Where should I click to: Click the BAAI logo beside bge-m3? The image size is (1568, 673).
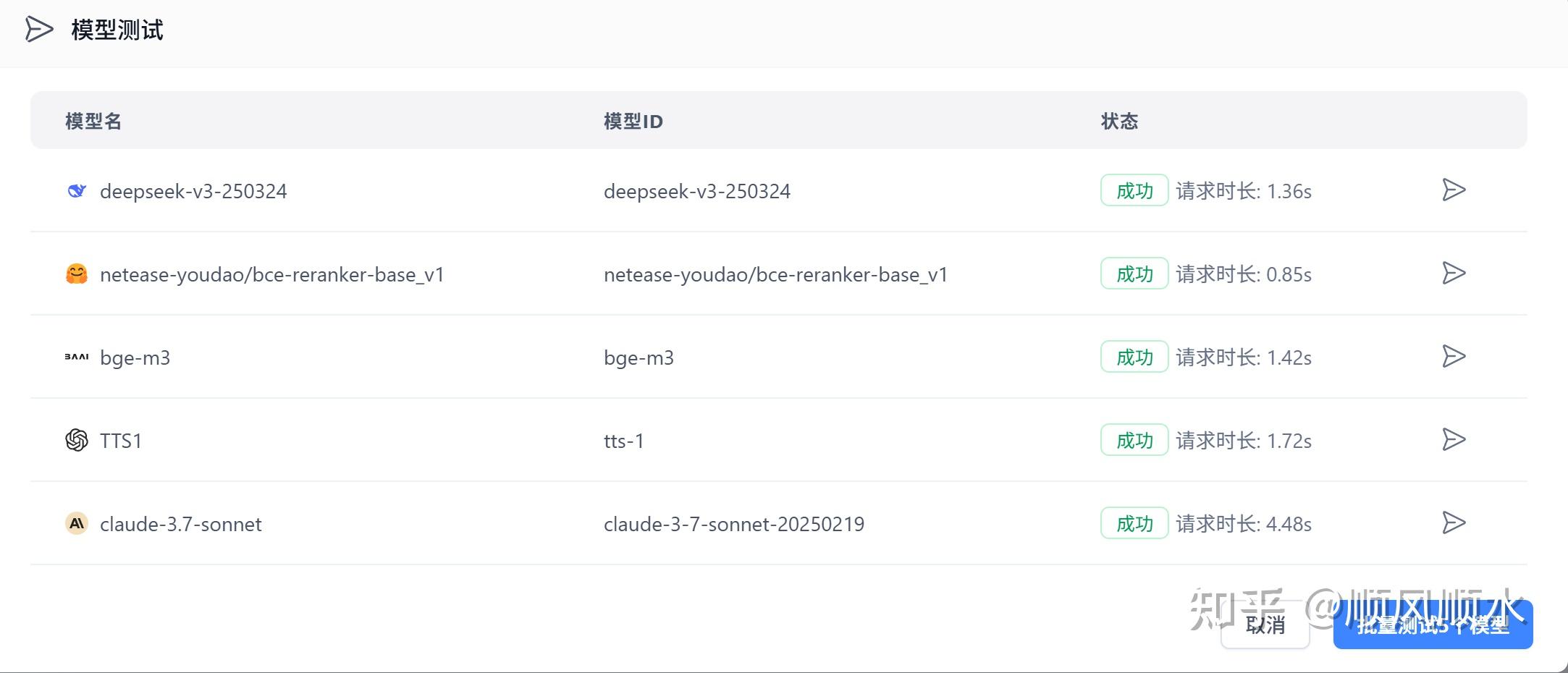point(77,357)
